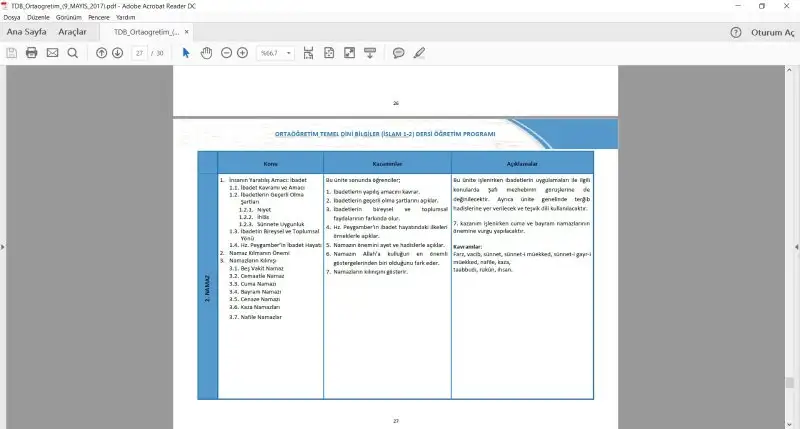Image resolution: width=800 pixels, height=429 pixels.
Task: Click the page title ORTAÖĞRETİM TEMEL DİNİ BİLGİLER
Action: click(385, 134)
